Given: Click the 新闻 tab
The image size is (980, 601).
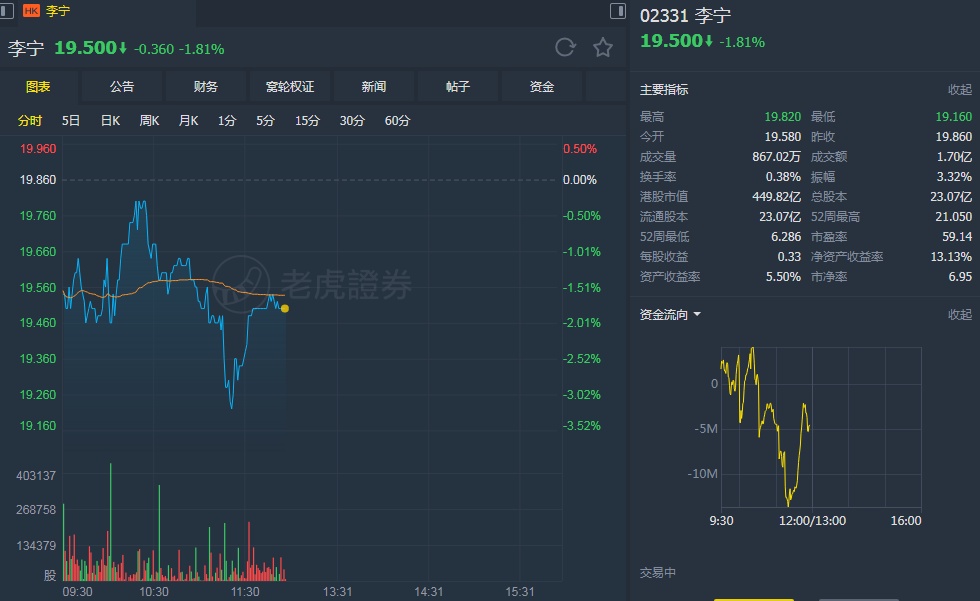Looking at the screenshot, I should (x=374, y=87).
